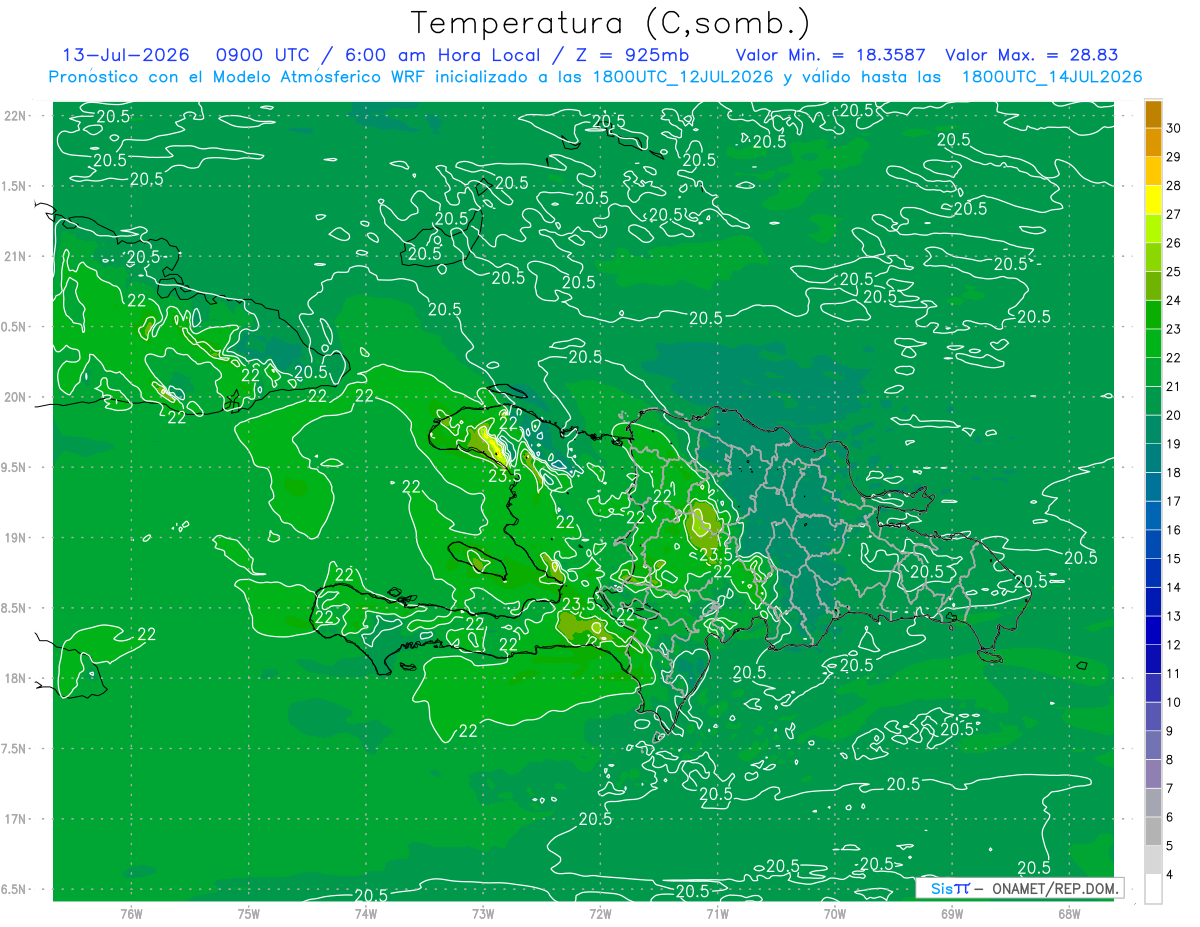Click the color bar label "16"

(1174, 530)
